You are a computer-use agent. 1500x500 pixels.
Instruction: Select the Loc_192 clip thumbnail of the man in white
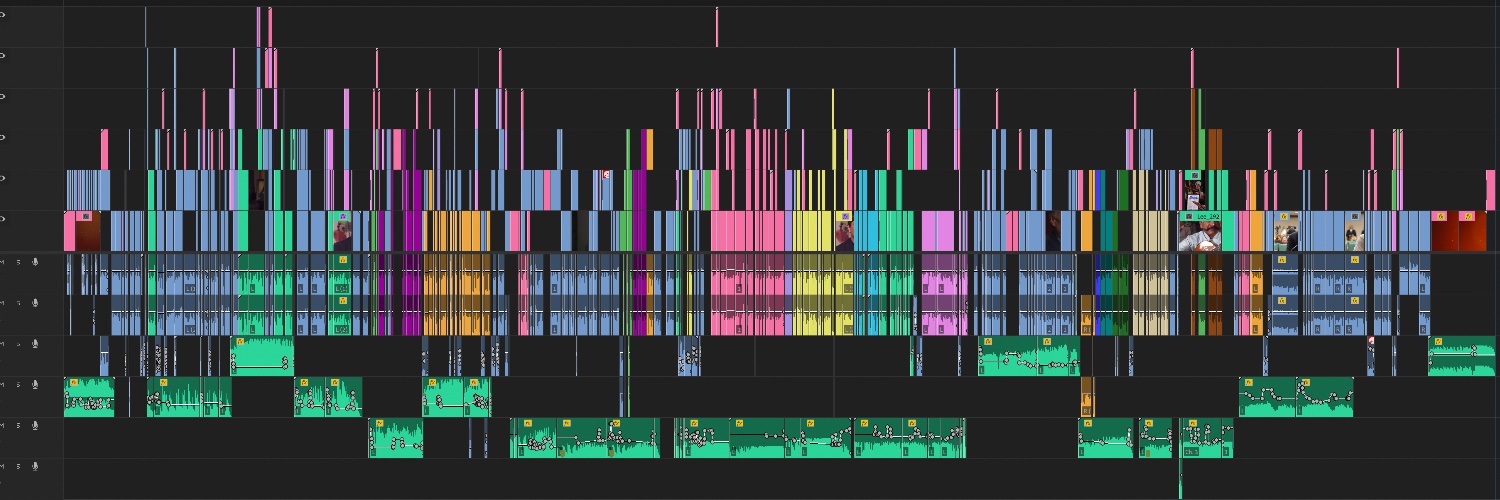[x=1200, y=236]
